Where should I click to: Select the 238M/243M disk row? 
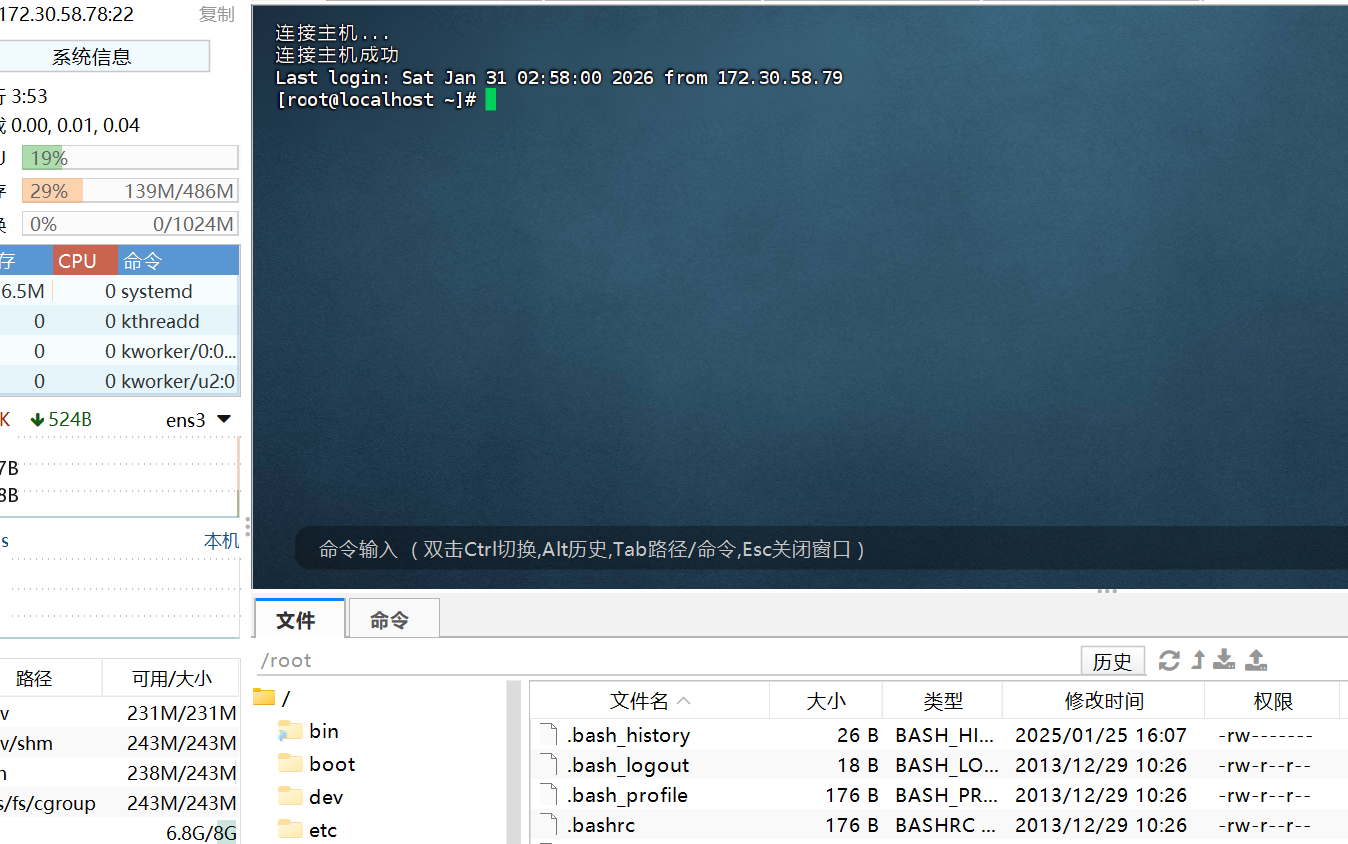[119, 773]
